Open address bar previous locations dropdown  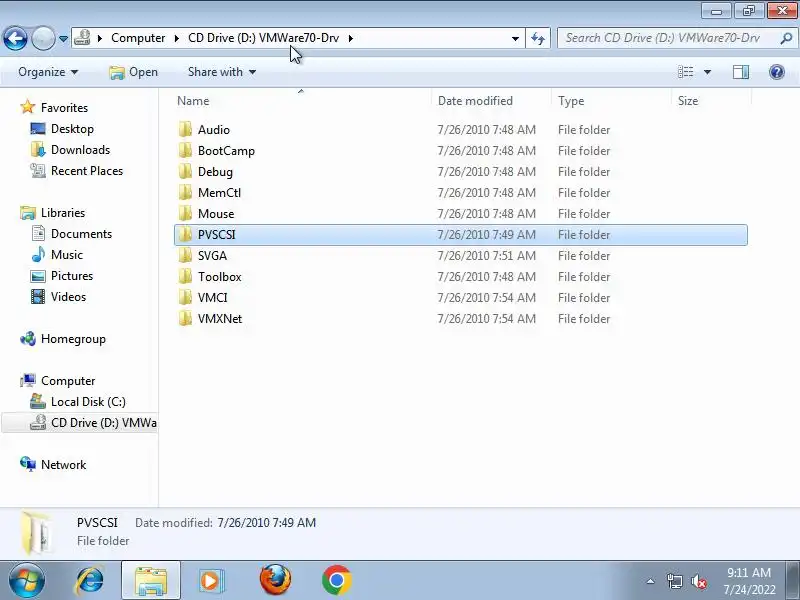[x=515, y=38]
